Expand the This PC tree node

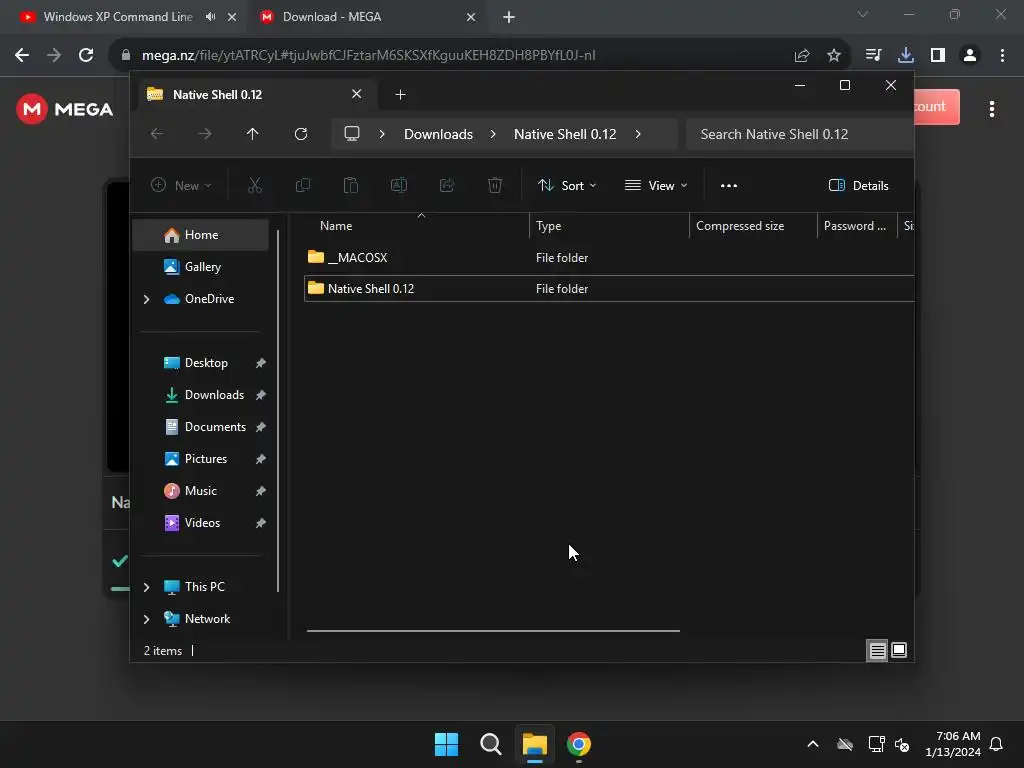coord(146,587)
